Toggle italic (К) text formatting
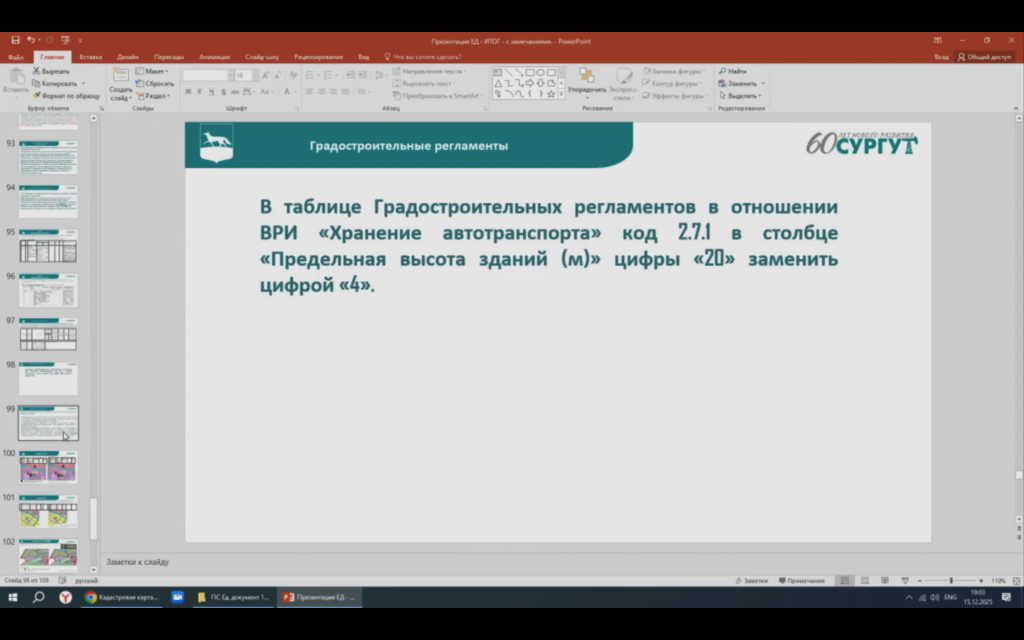The image size is (1024, 640). click(x=199, y=92)
